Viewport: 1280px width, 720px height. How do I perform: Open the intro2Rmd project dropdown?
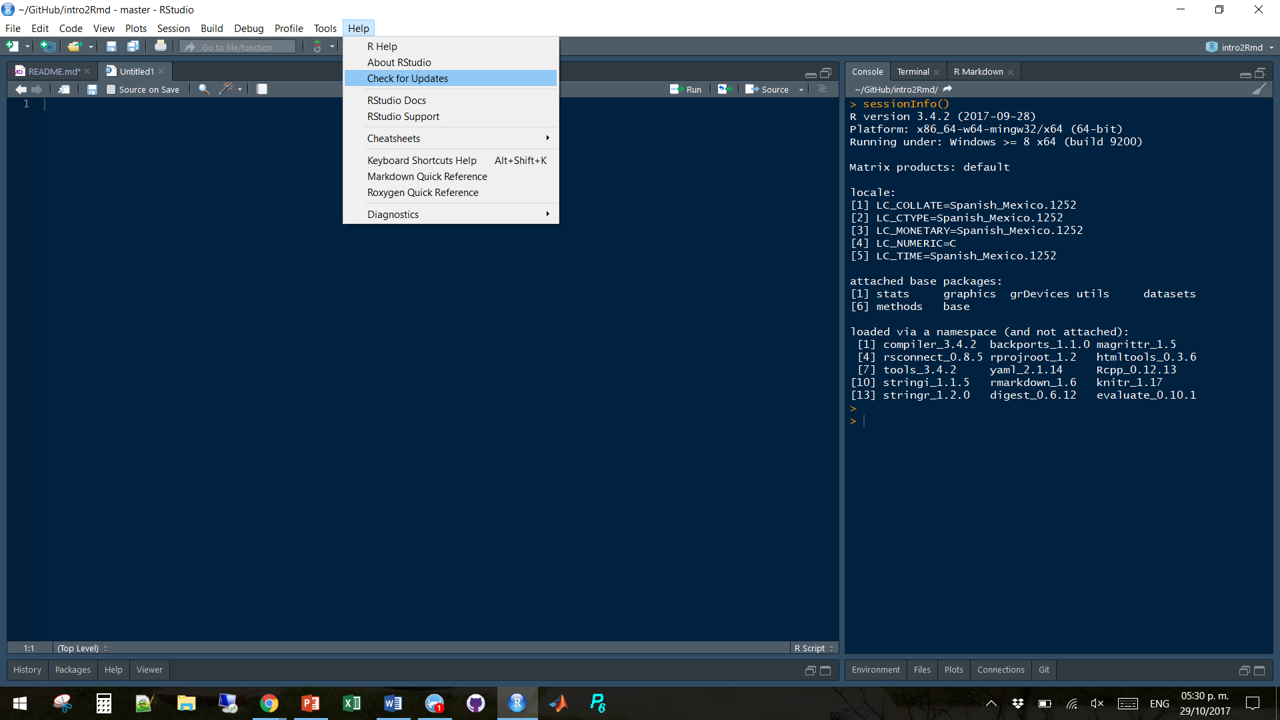click(x=1240, y=47)
